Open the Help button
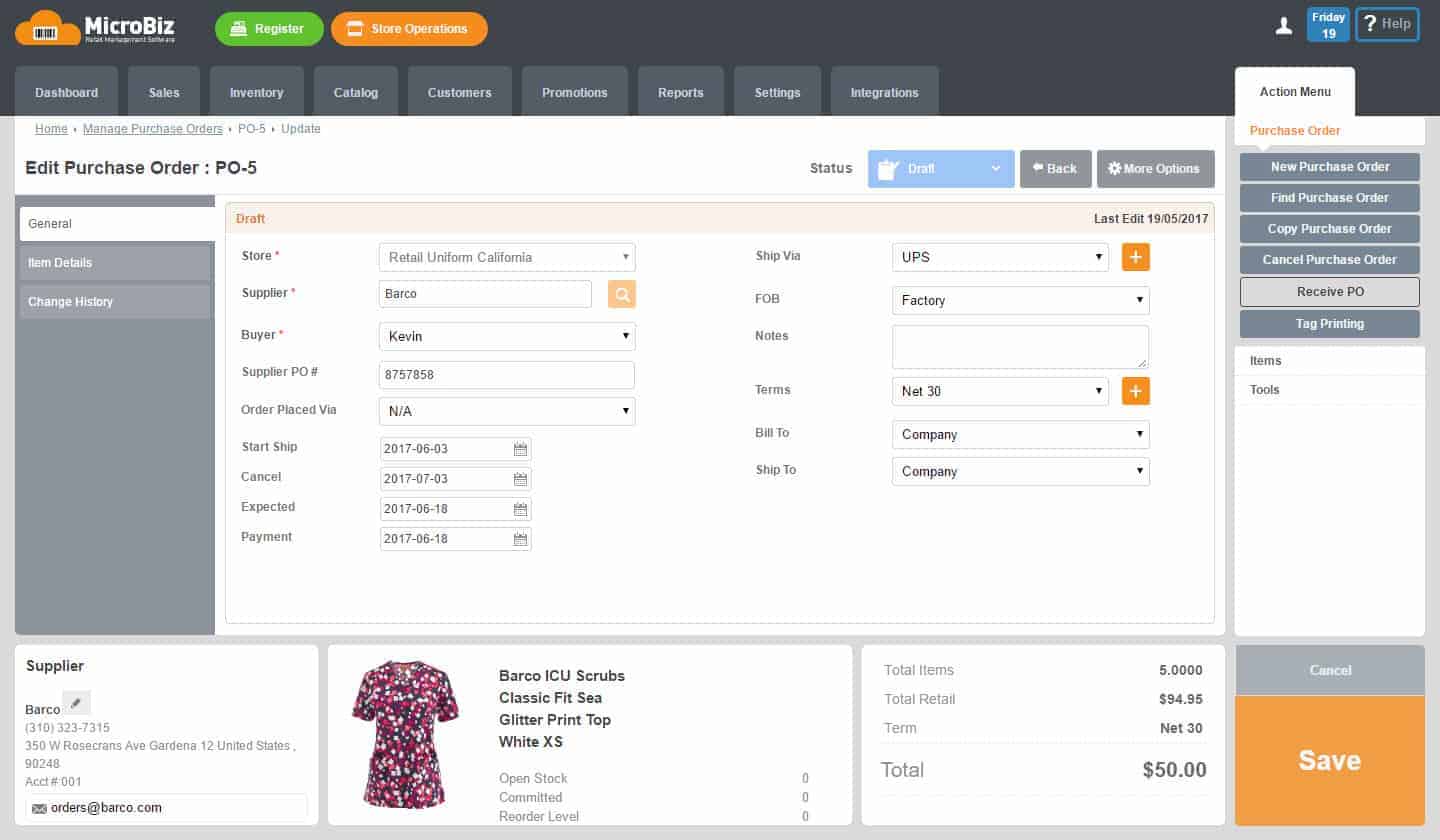This screenshot has height=840, width=1440. tap(1387, 25)
